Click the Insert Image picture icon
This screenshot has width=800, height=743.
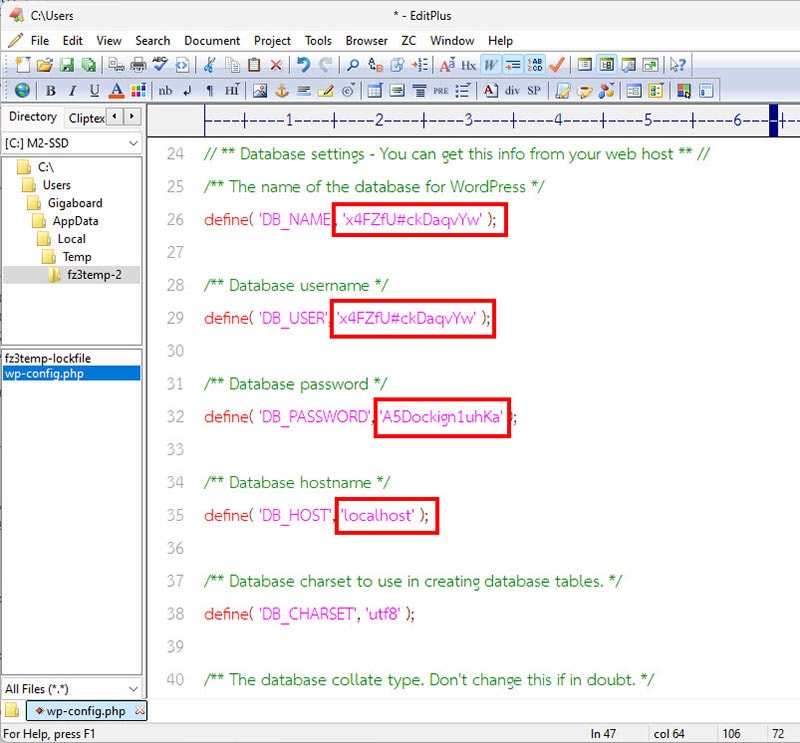click(x=260, y=90)
